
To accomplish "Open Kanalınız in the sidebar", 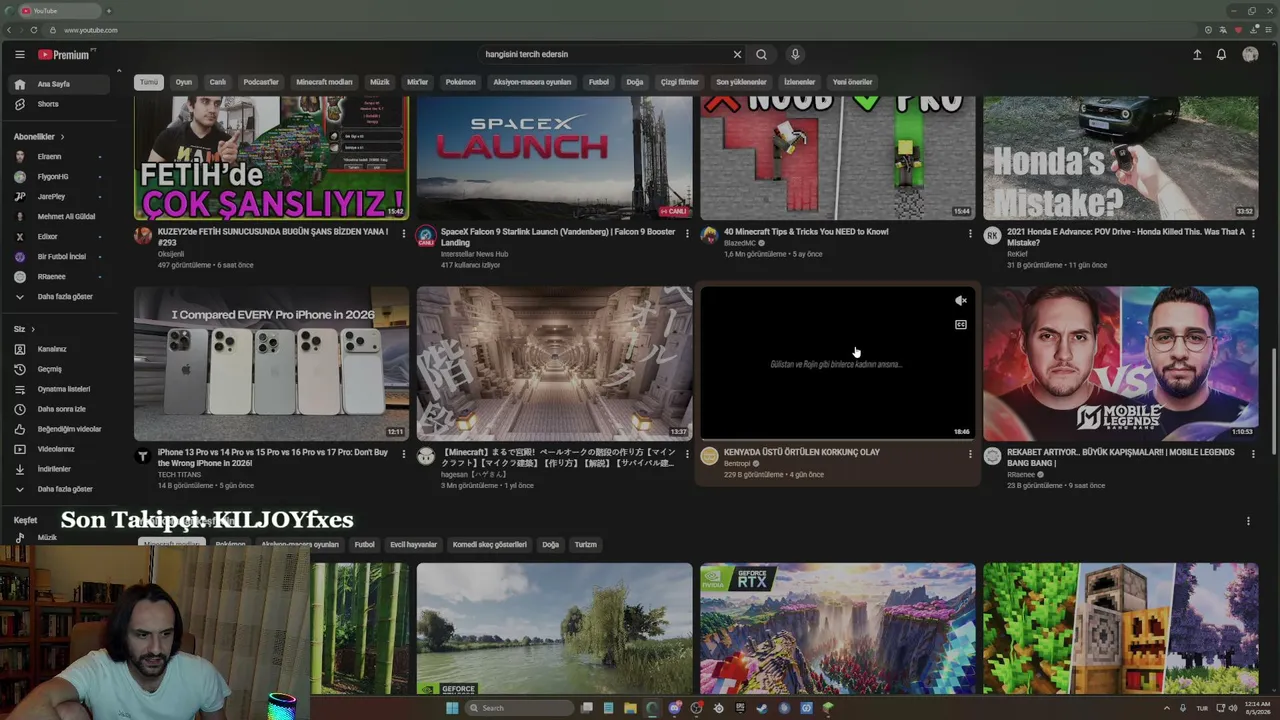I will [60, 349].
